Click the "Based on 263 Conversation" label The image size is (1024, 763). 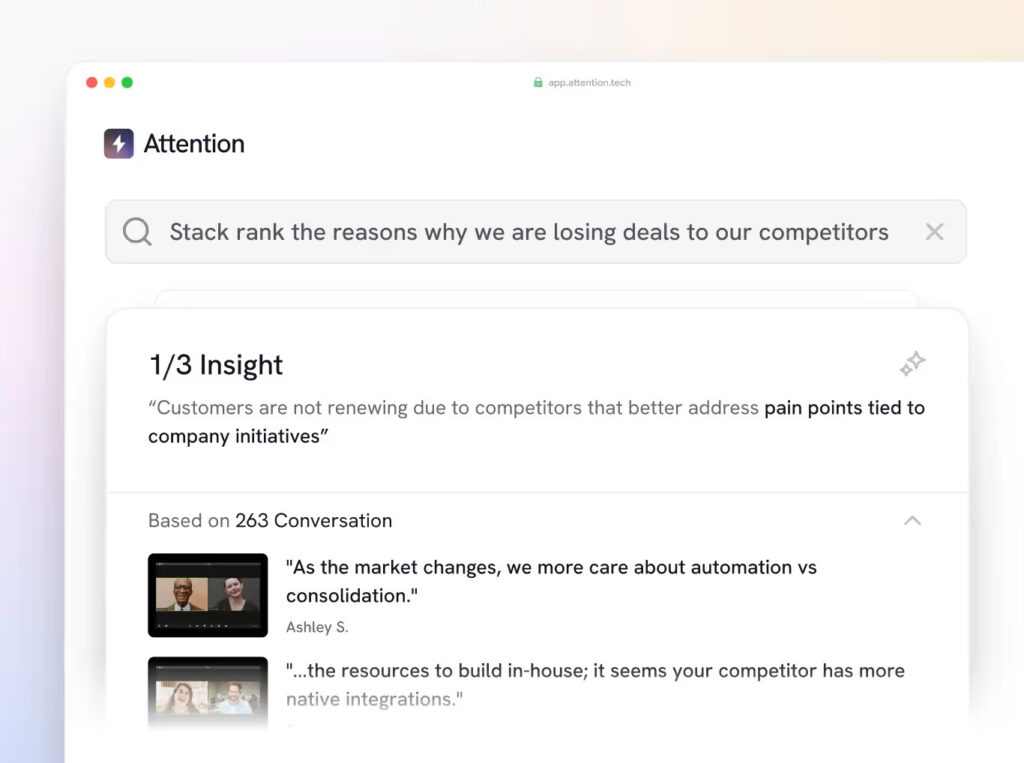(270, 521)
